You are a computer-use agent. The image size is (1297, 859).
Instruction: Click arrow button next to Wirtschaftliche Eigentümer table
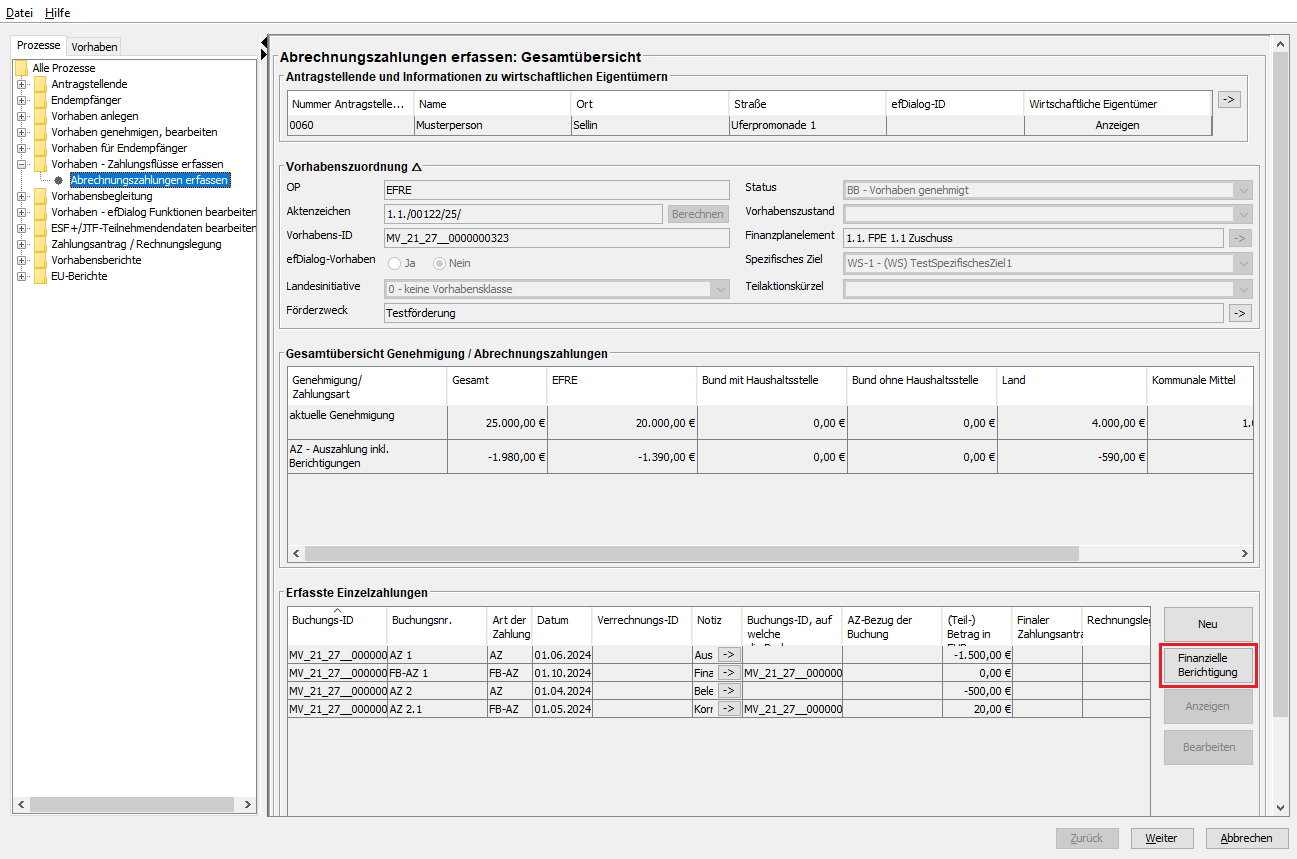point(1228,100)
